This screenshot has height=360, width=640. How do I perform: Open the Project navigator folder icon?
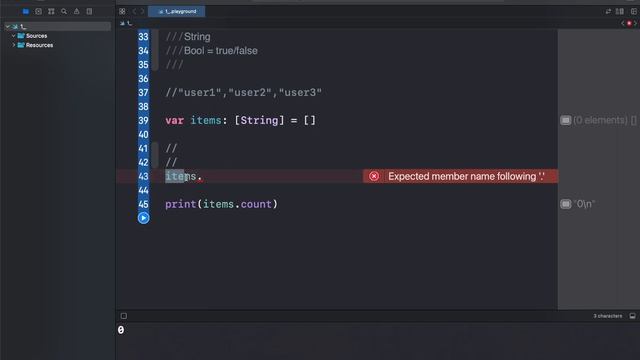point(26,11)
